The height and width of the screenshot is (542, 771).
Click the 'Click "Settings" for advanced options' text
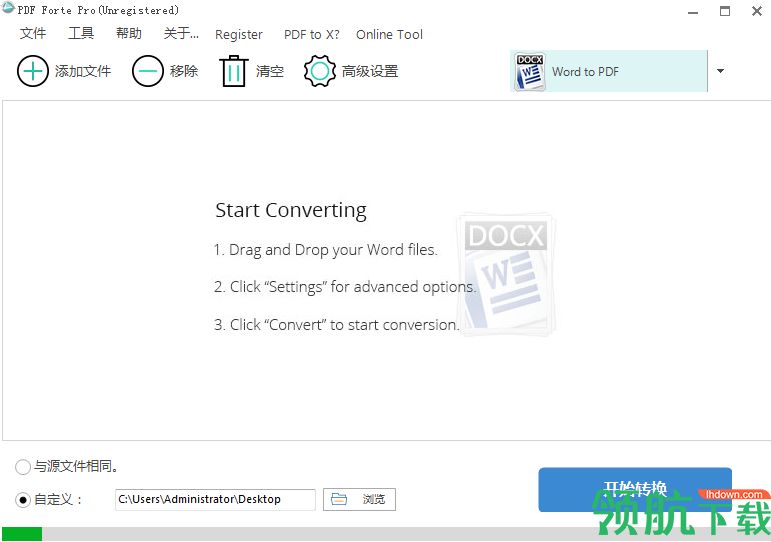(345, 287)
